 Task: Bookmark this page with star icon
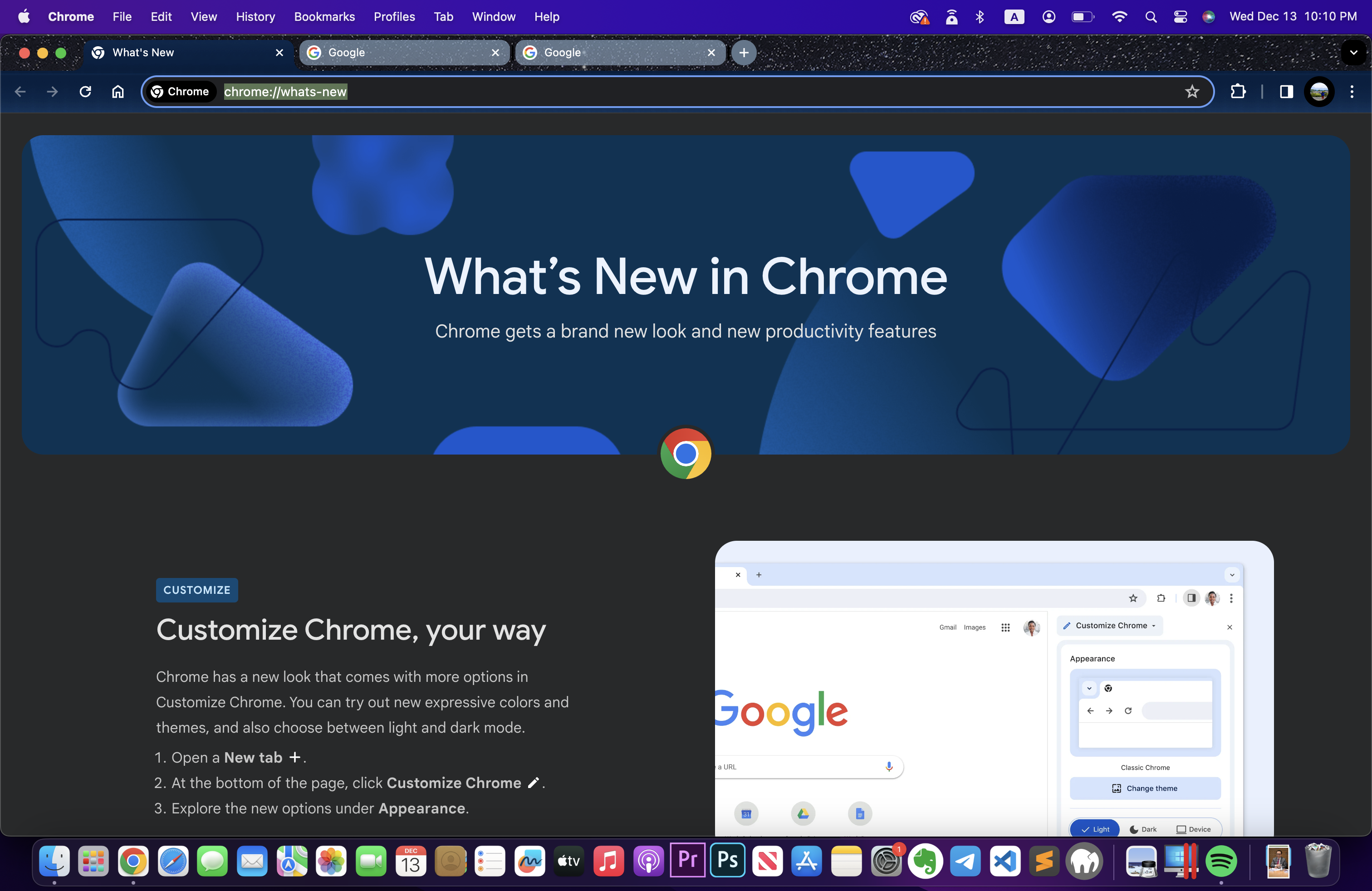1191,92
